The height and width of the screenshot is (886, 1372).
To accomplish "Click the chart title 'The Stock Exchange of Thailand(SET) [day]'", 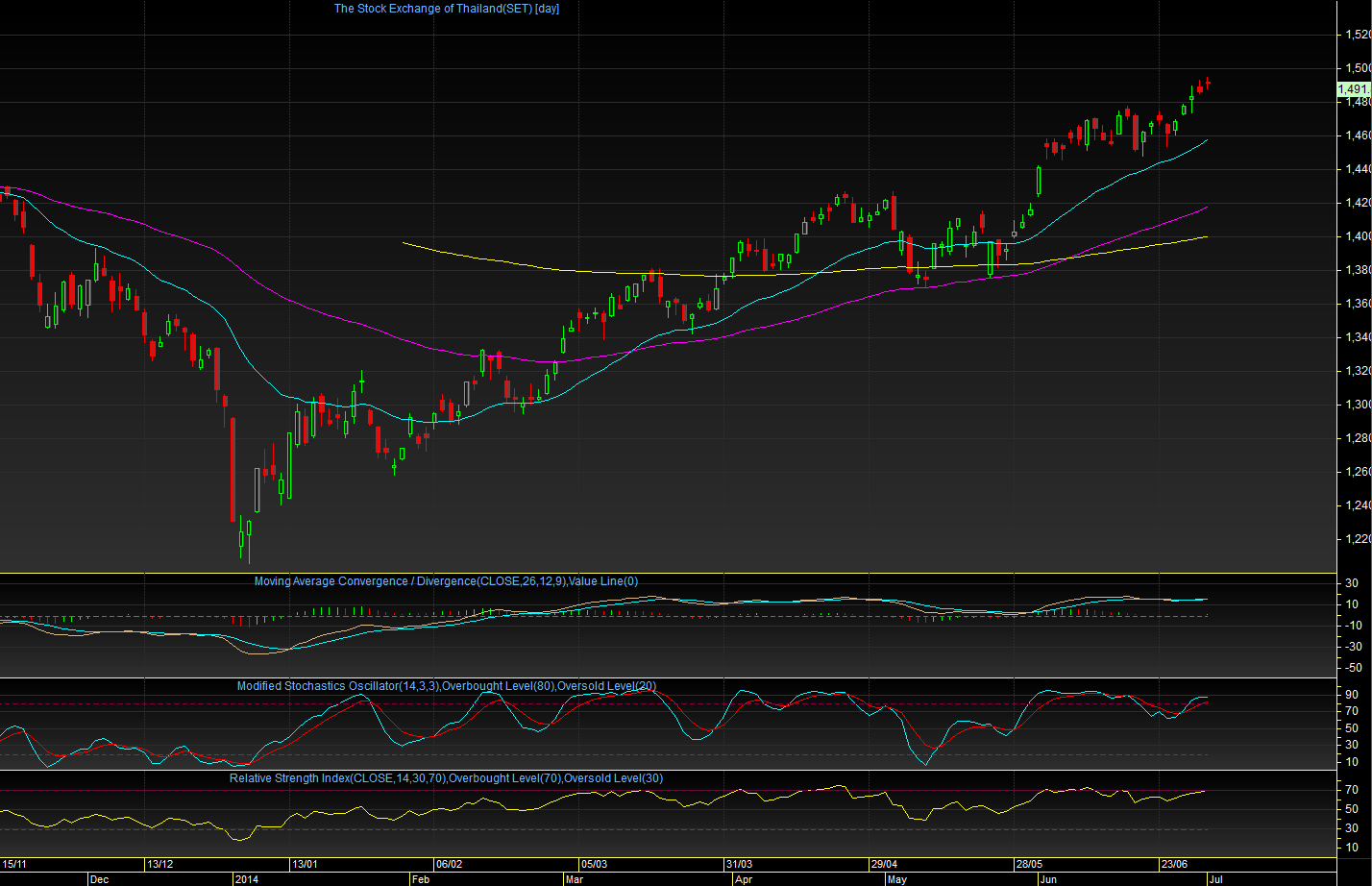I will pyautogui.click(x=447, y=9).
